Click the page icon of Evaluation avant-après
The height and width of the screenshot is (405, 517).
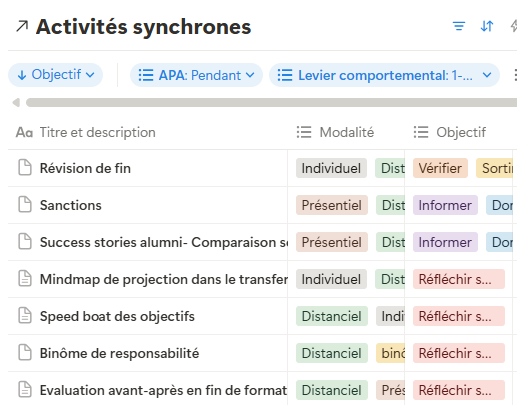tap(25, 390)
